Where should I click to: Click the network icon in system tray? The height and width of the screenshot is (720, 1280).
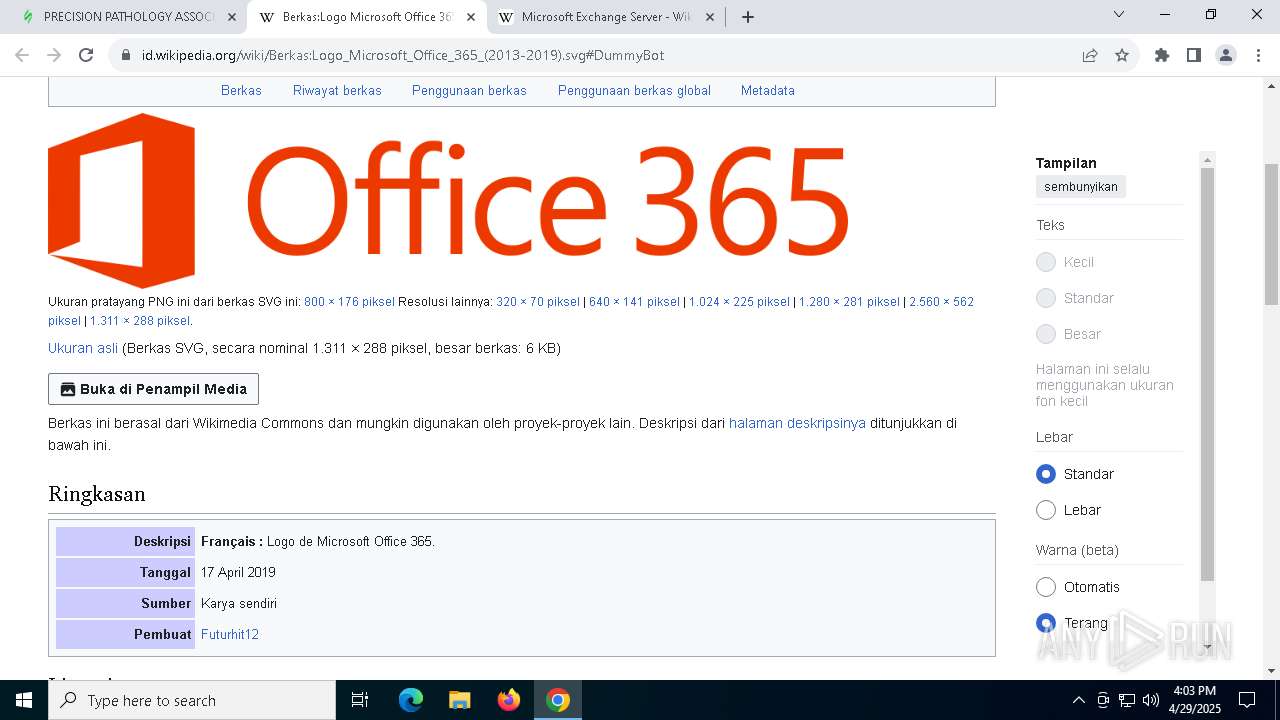1127,700
